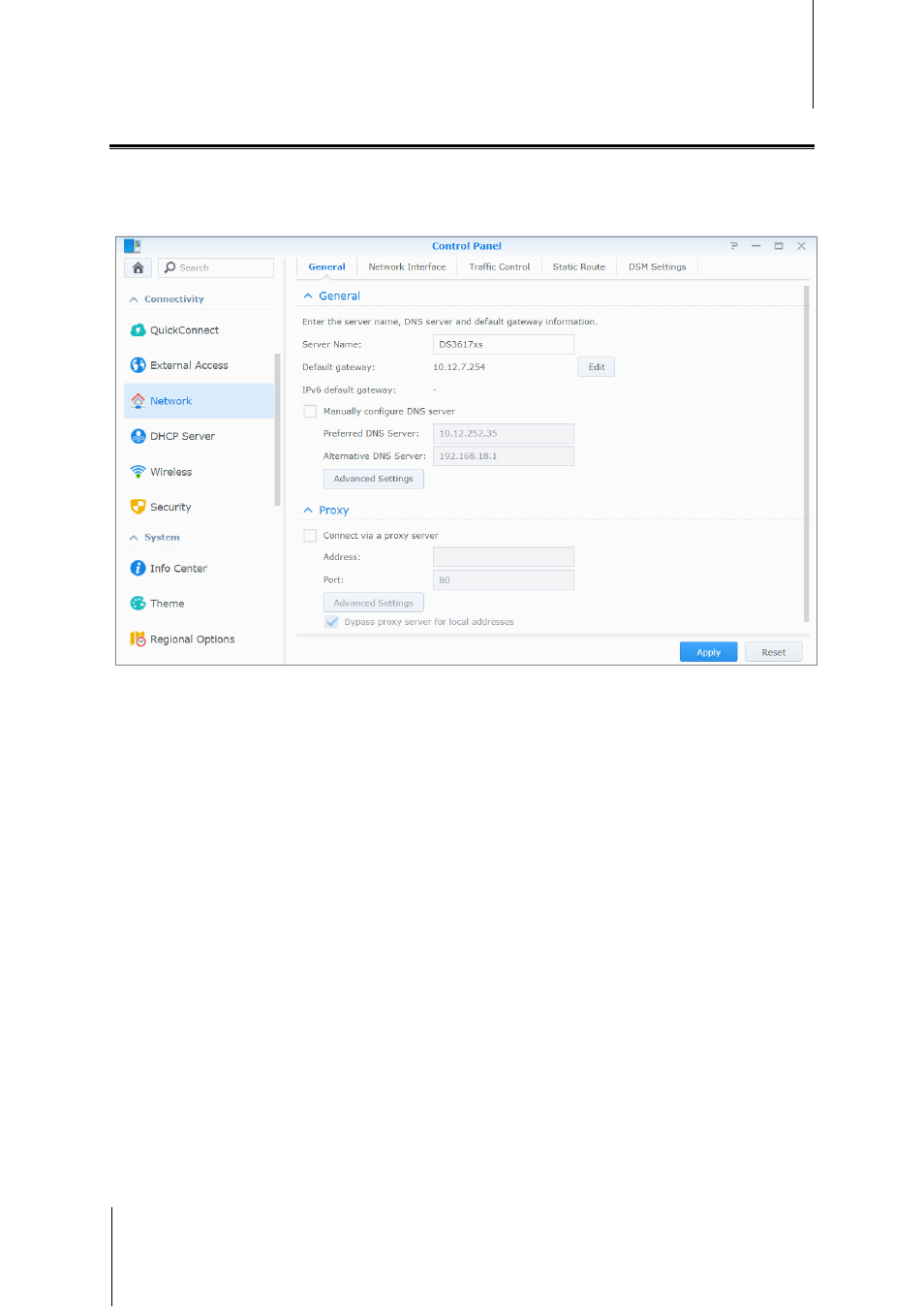This screenshot has height=1307, width=924.
Task: Collapse the Connectivity sidebar group
Action: [134, 299]
